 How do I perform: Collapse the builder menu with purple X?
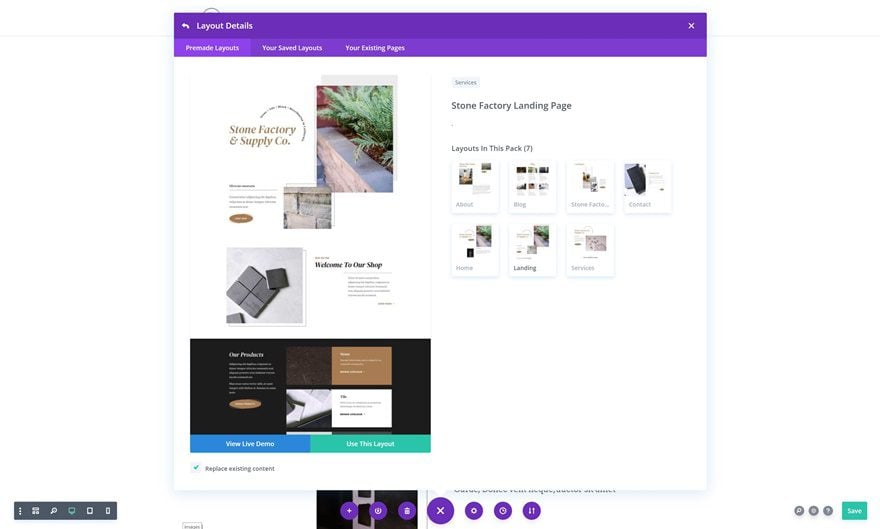click(441, 510)
